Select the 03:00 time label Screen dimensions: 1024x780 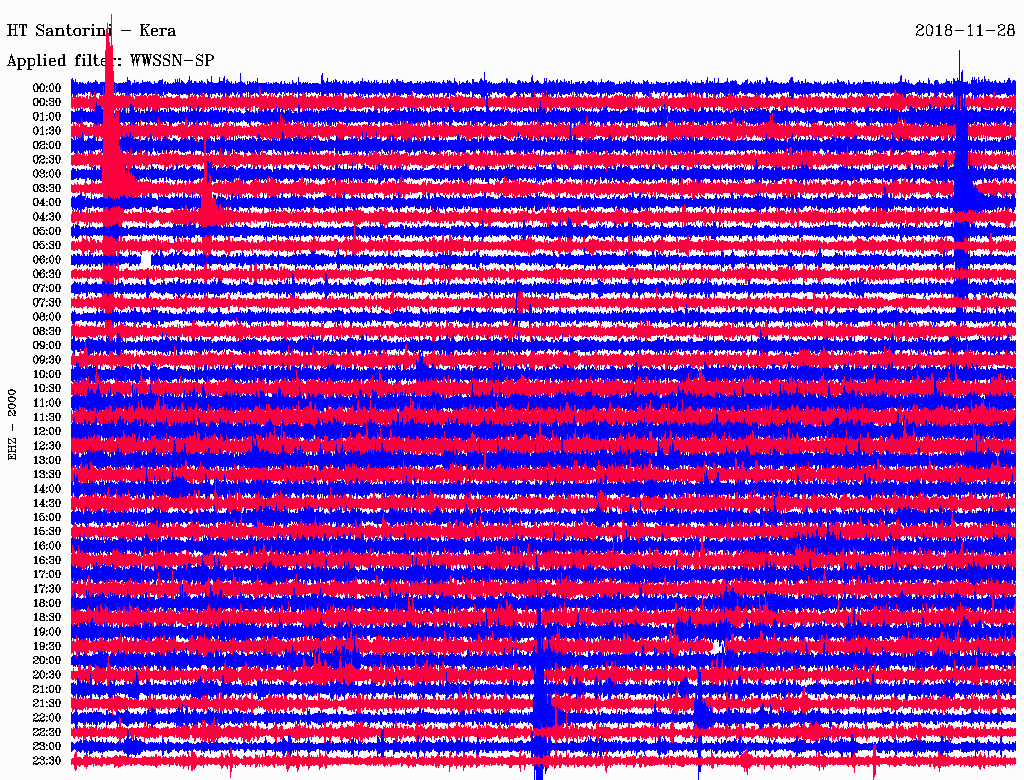47,174
